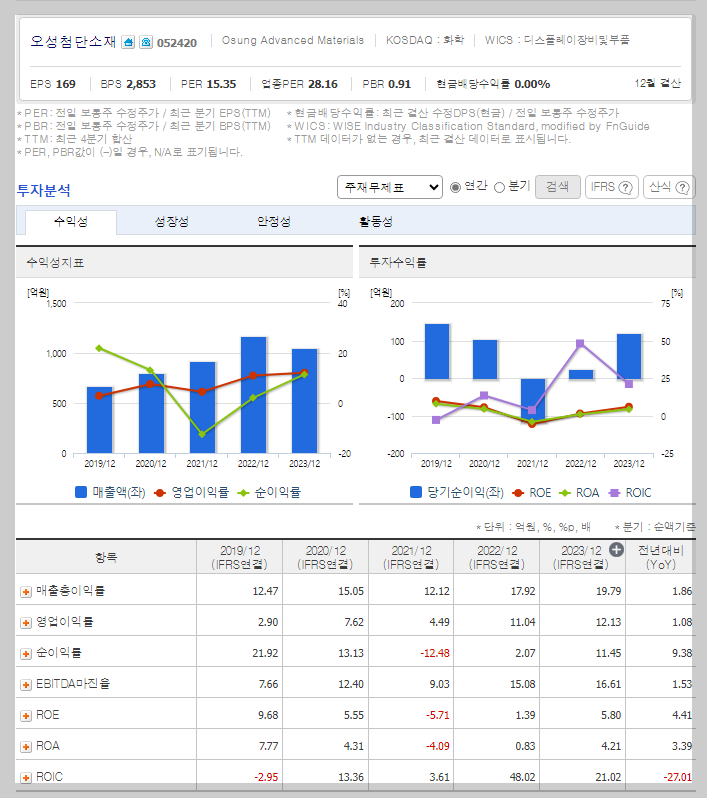Click the 업종PER 28.16 value
Screen dimensions: 707x798
point(323,84)
